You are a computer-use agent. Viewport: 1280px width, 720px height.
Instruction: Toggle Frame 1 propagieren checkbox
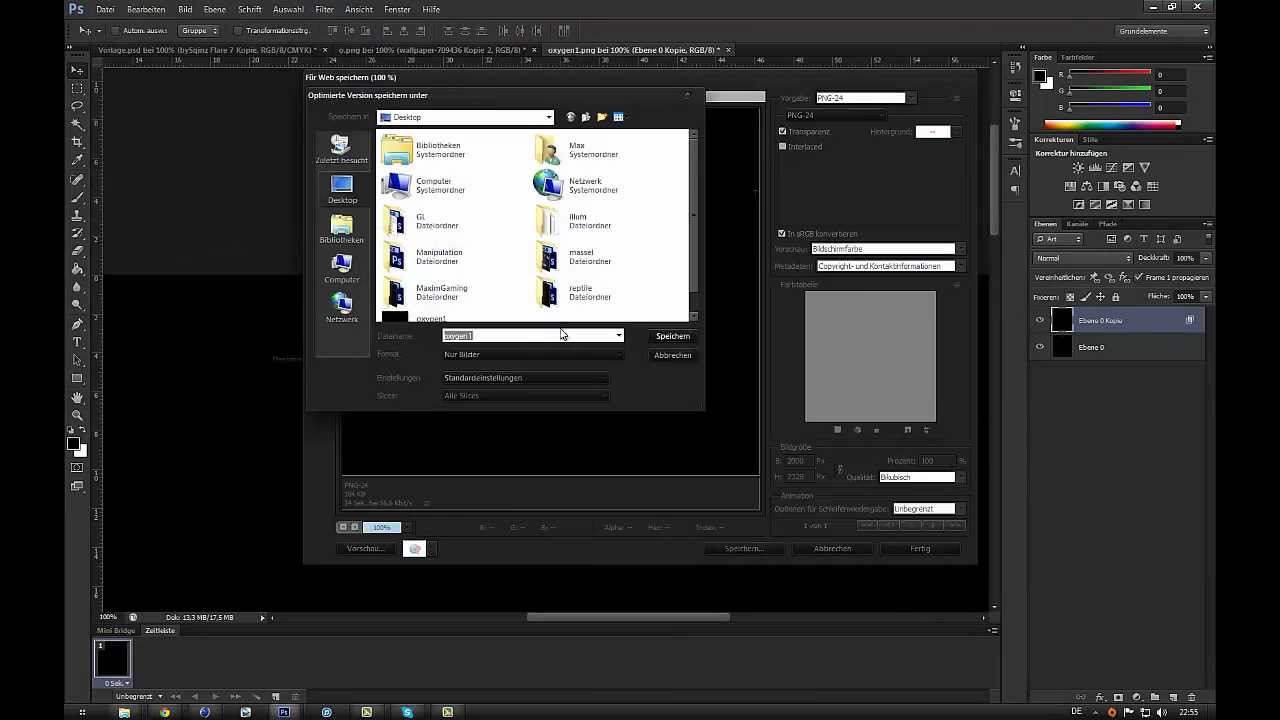point(1139,277)
